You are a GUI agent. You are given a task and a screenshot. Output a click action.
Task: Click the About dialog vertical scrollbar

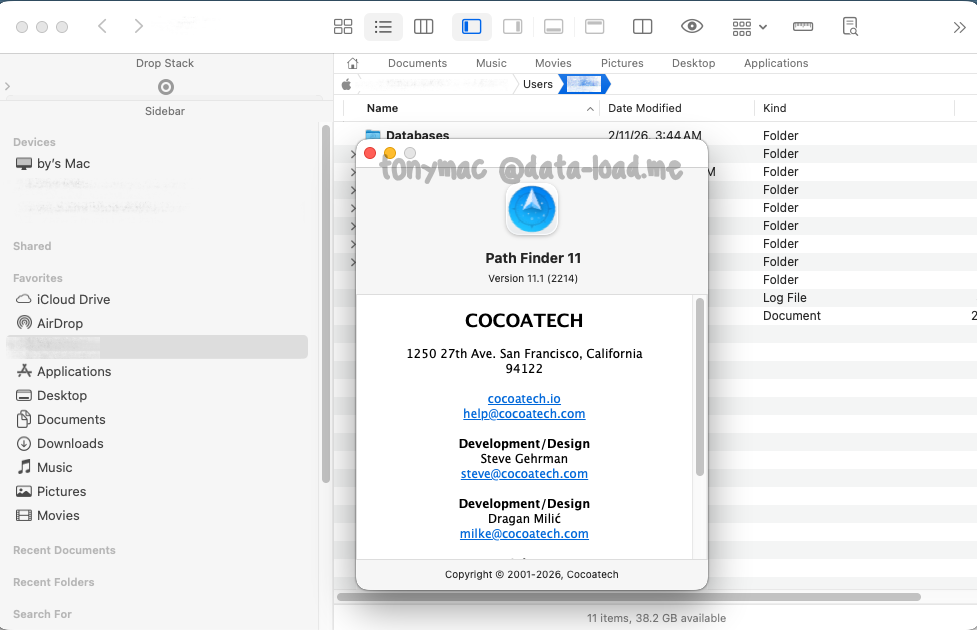pyautogui.click(x=700, y=388)
